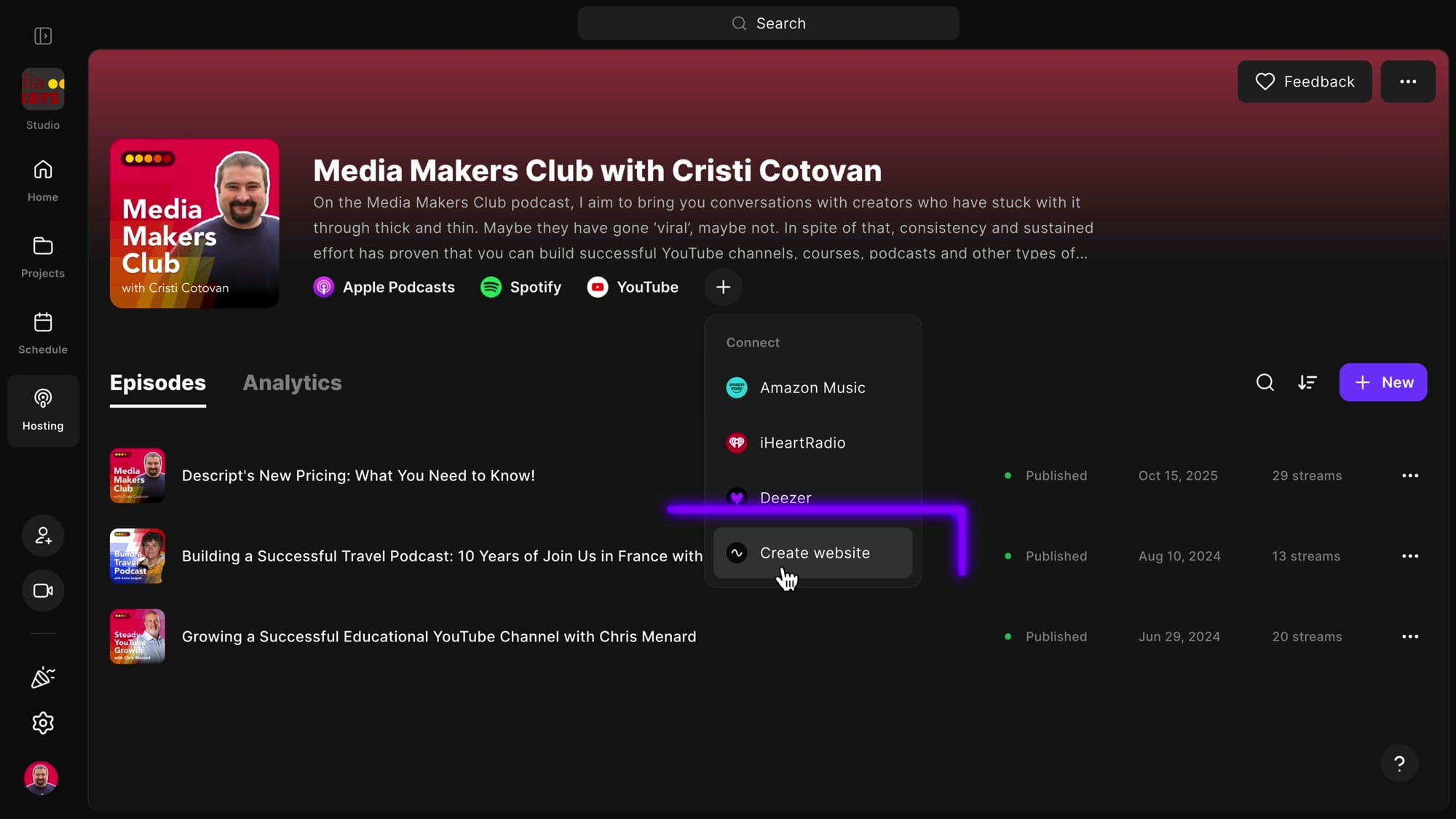1456x819 pixels.
Task: Select the Home sidebar icon
Action: coord(42,179)
